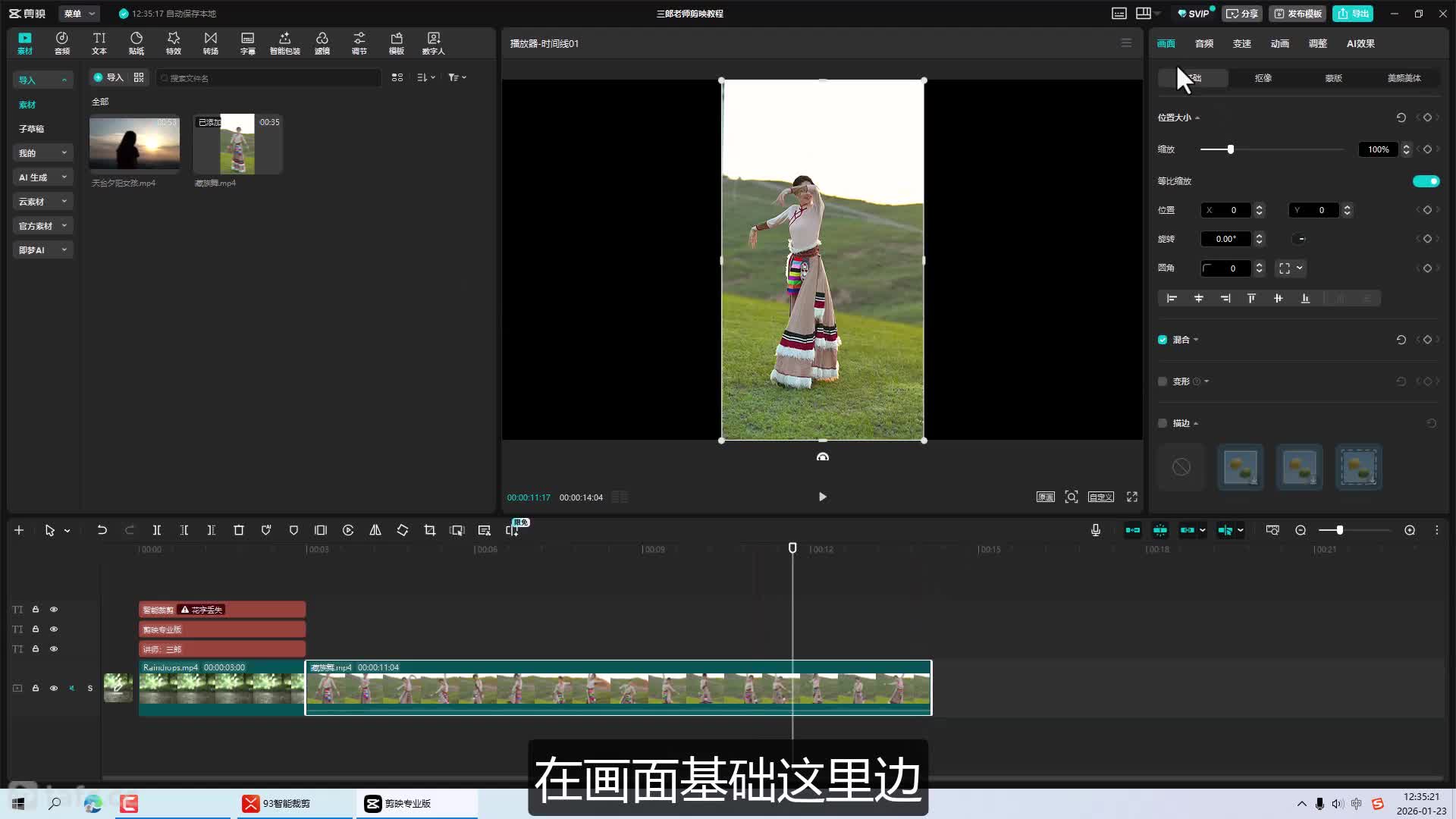Toggle the 等比缩放 uniform scale switch

1425,181
